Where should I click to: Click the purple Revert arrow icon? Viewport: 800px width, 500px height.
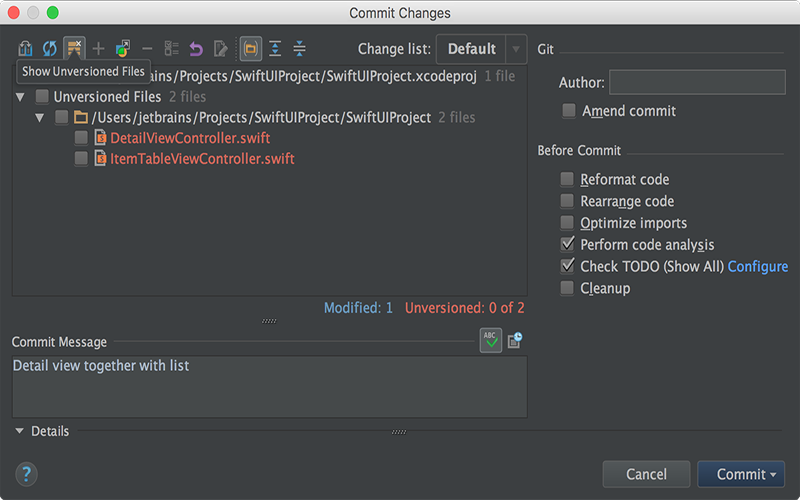[x=196, y=49]
